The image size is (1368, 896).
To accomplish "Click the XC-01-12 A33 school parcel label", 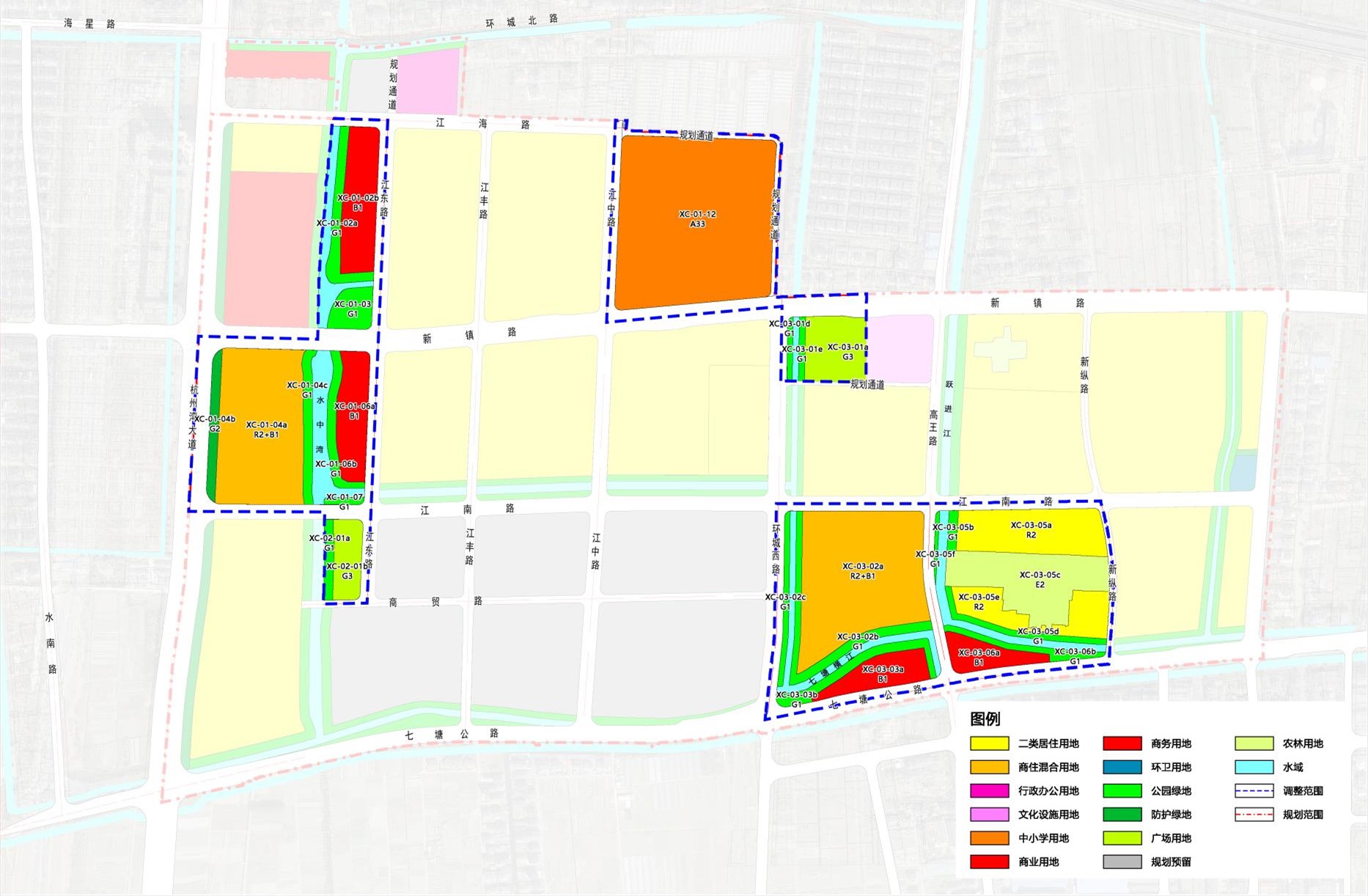I will pyautogui.click(x=697, y=219).
